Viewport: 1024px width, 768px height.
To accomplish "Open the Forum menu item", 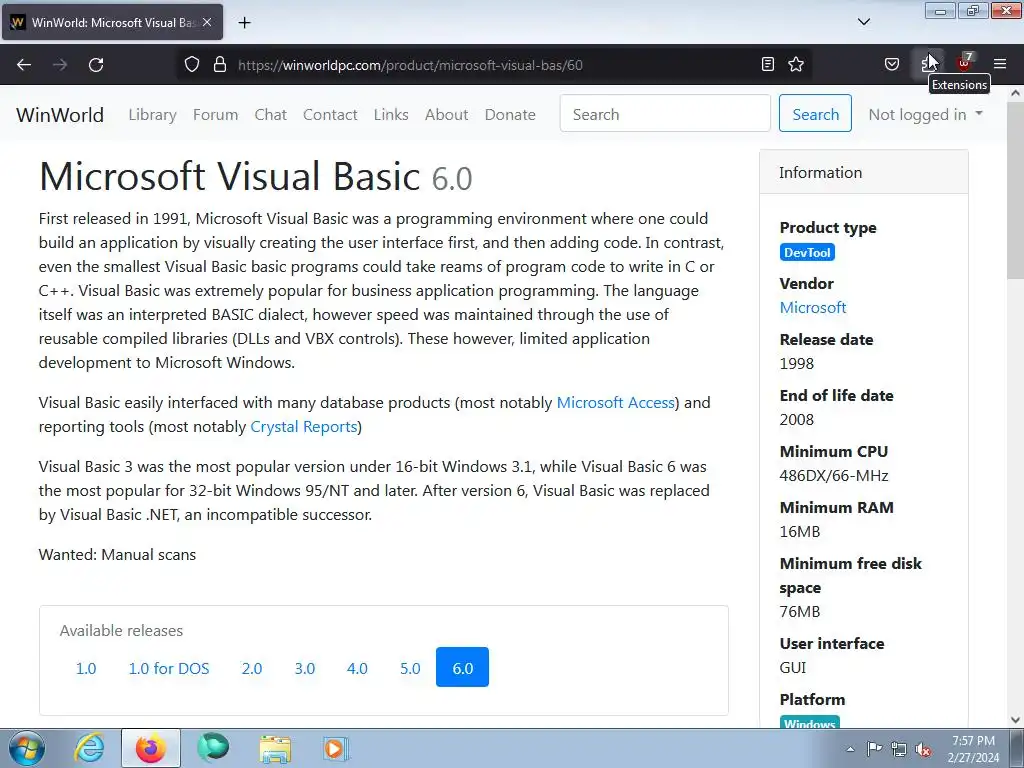I will point(216,114).
